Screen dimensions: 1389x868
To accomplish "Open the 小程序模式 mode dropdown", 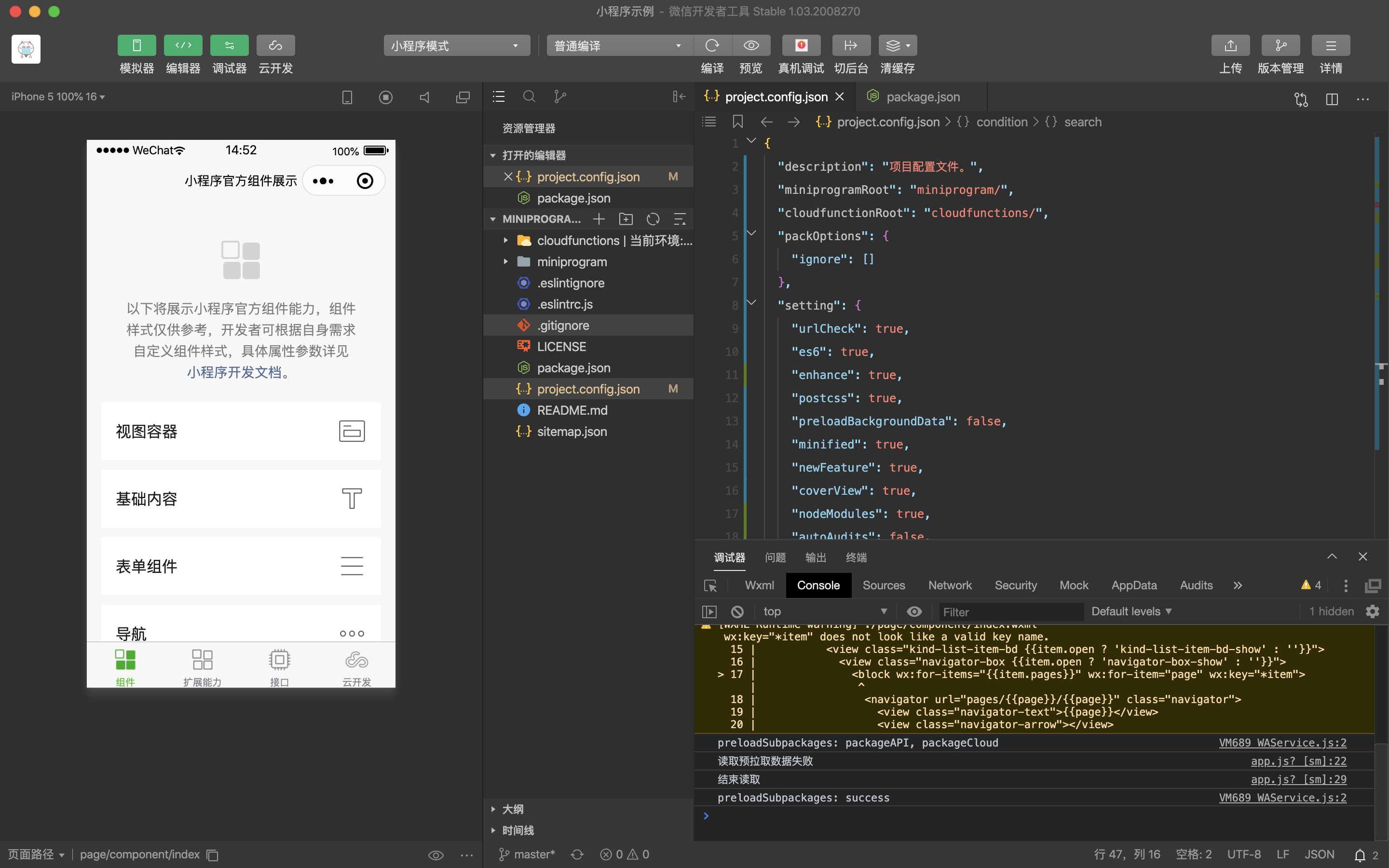I will point(456,46).
